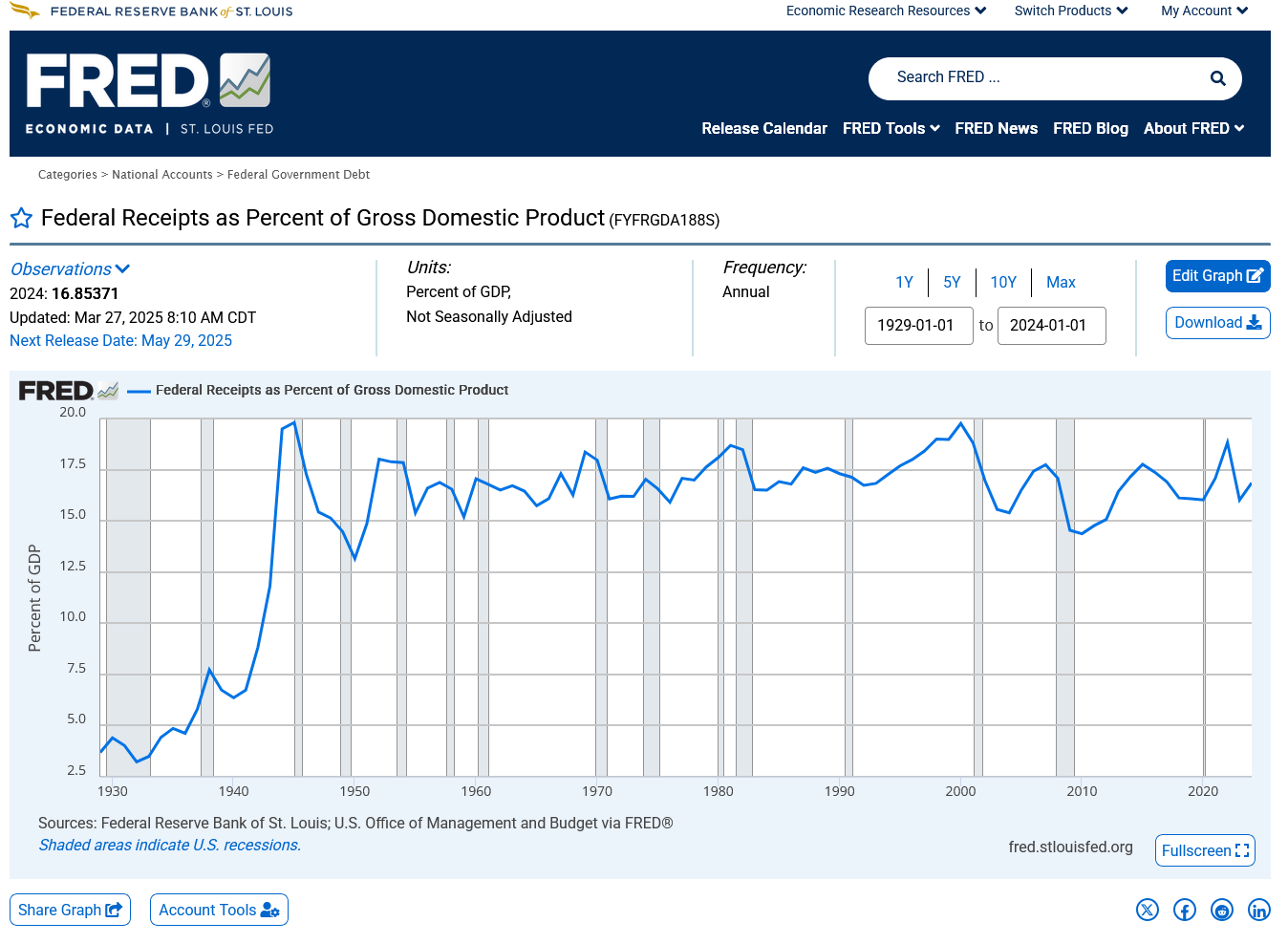Go to Release Calendar
1288x944 pixels.
click(x=763, y=129)
